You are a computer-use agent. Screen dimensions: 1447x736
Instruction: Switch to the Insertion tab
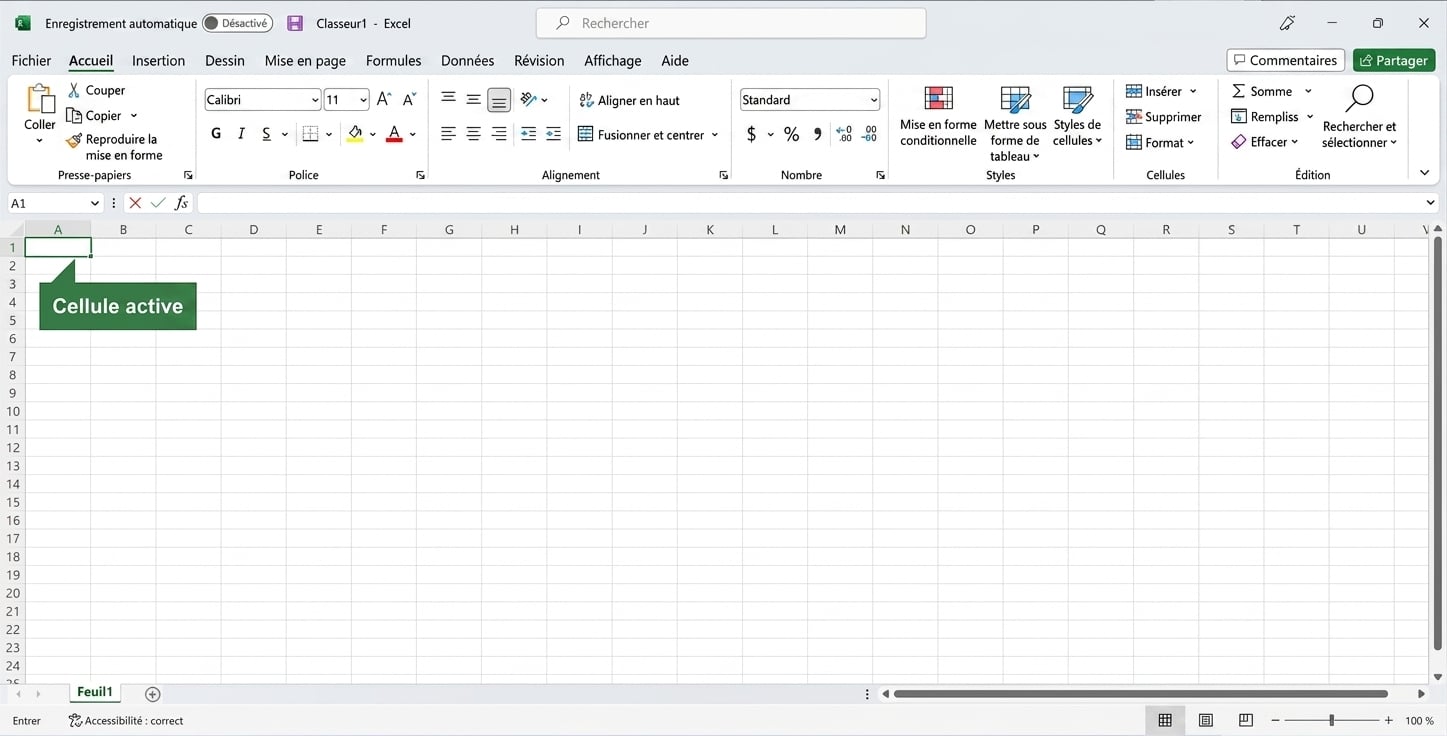point(158,61)
